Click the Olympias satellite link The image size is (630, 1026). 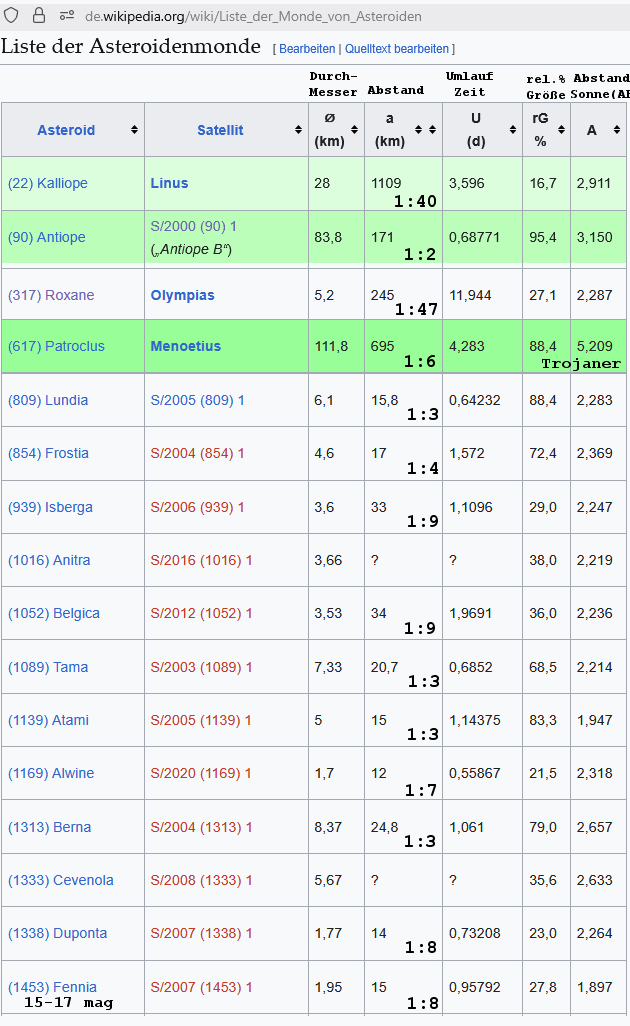(x=182, y=295)
